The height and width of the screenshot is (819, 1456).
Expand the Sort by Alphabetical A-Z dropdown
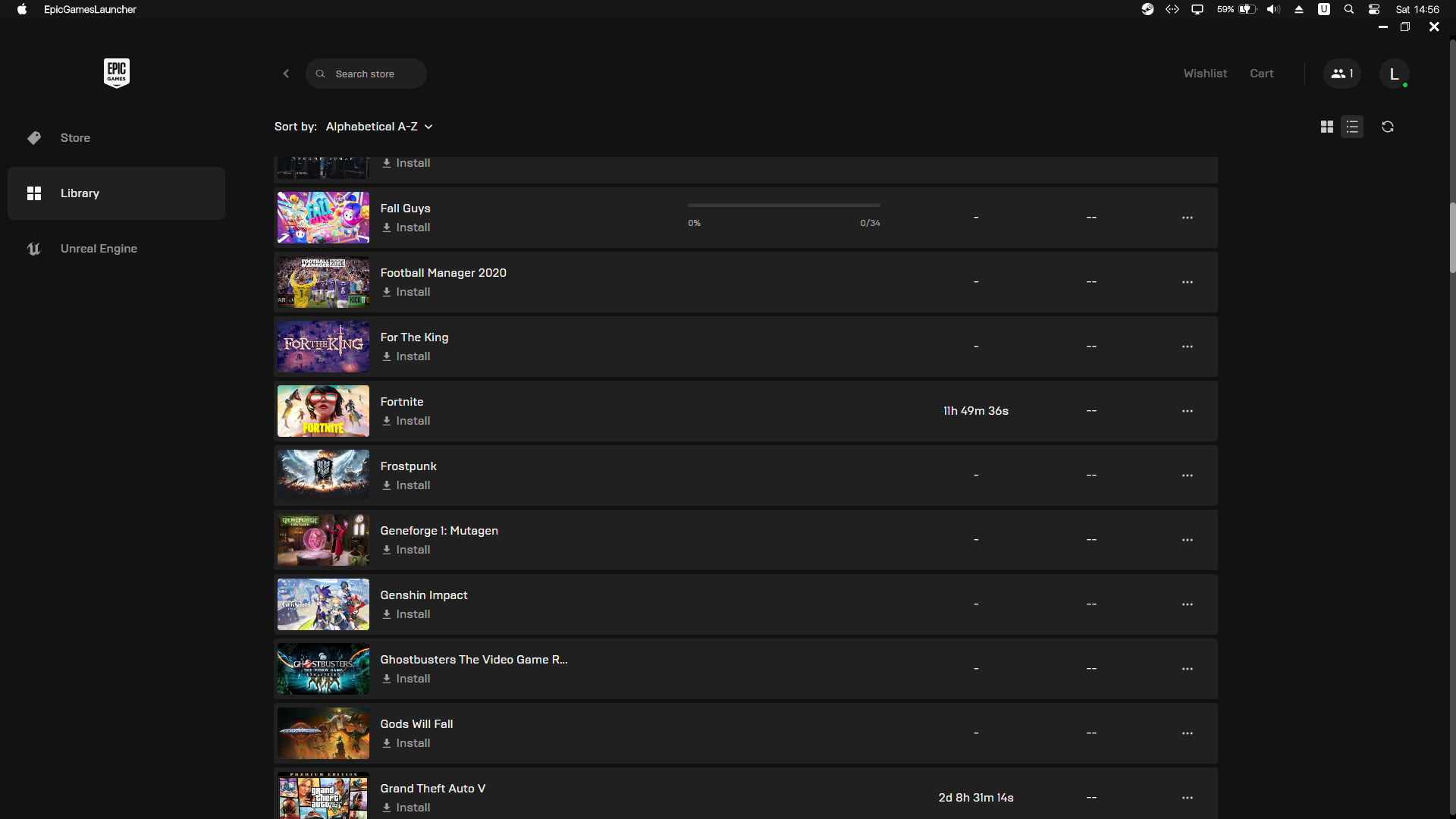coord(378,127)
